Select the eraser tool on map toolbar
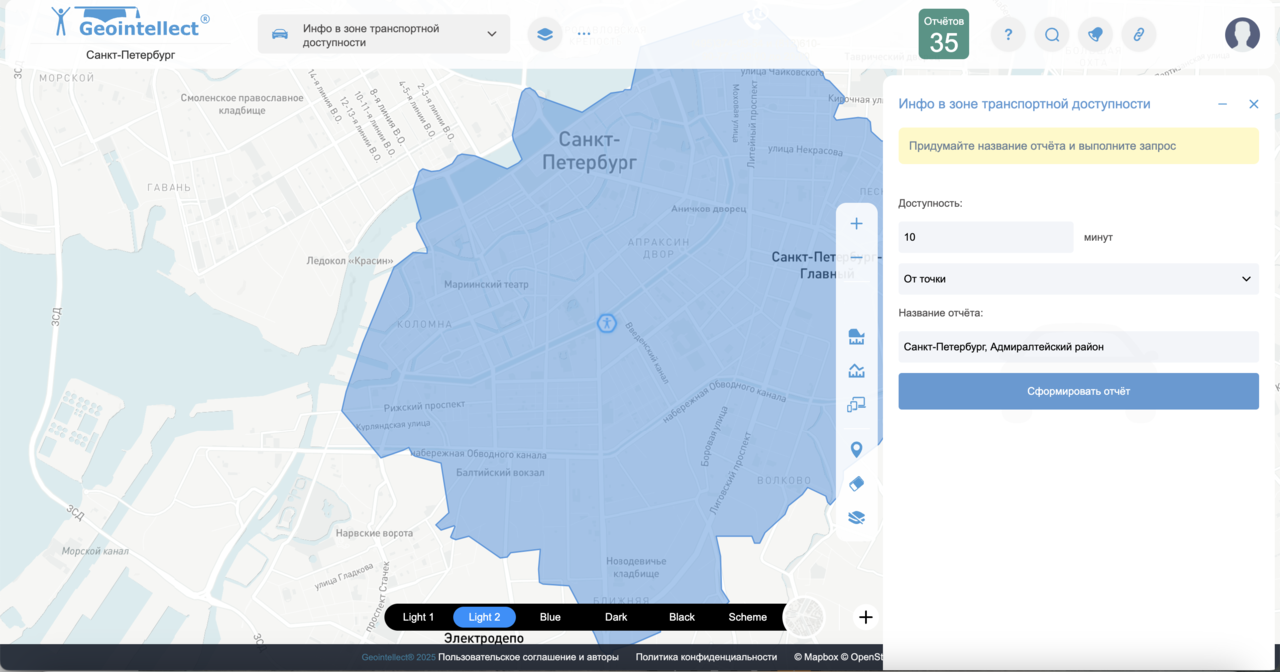1280x672 pixels. pyautogui.click(x=856, y=483)
